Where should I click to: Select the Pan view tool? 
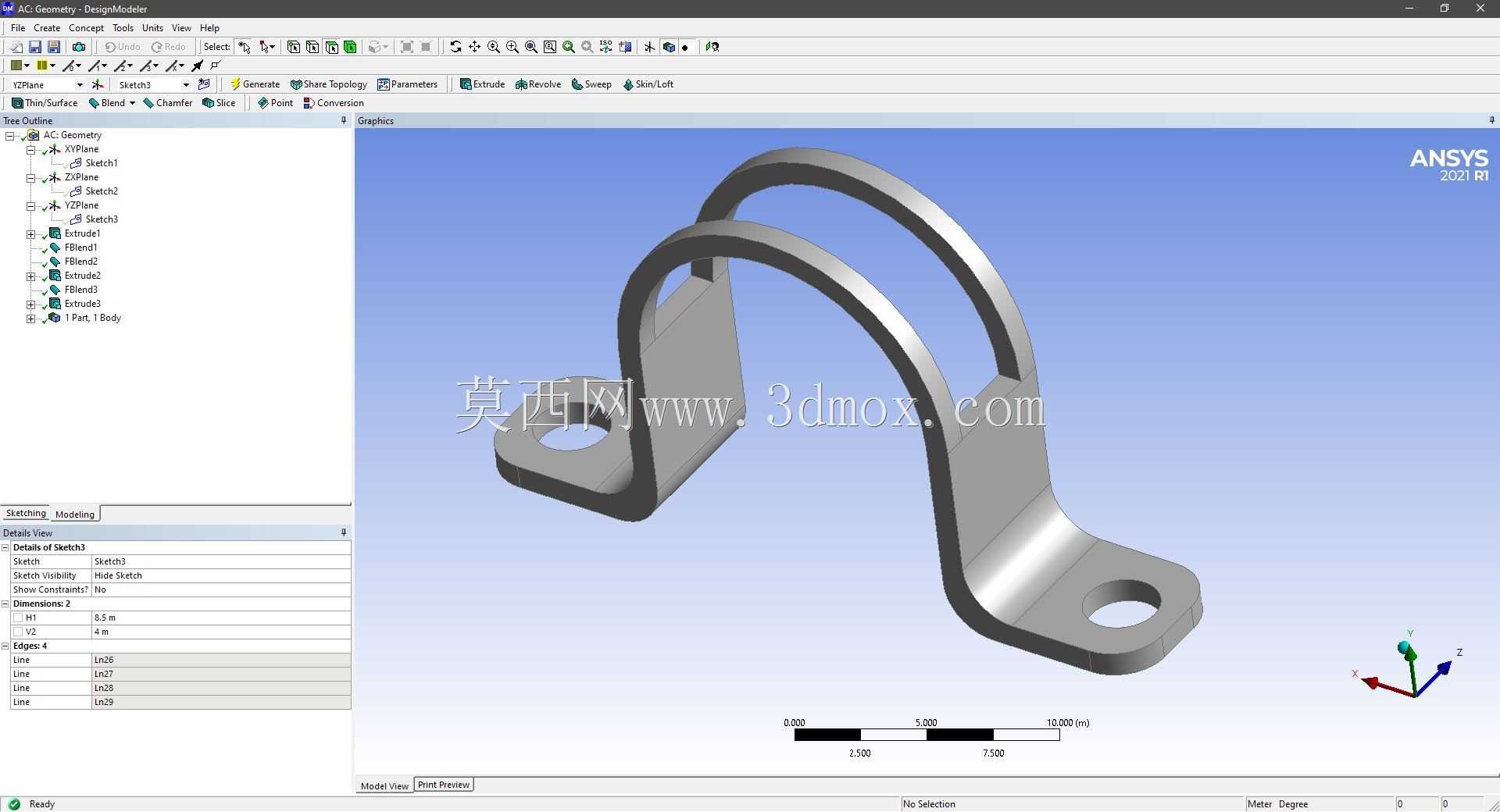tap(474, 47)
